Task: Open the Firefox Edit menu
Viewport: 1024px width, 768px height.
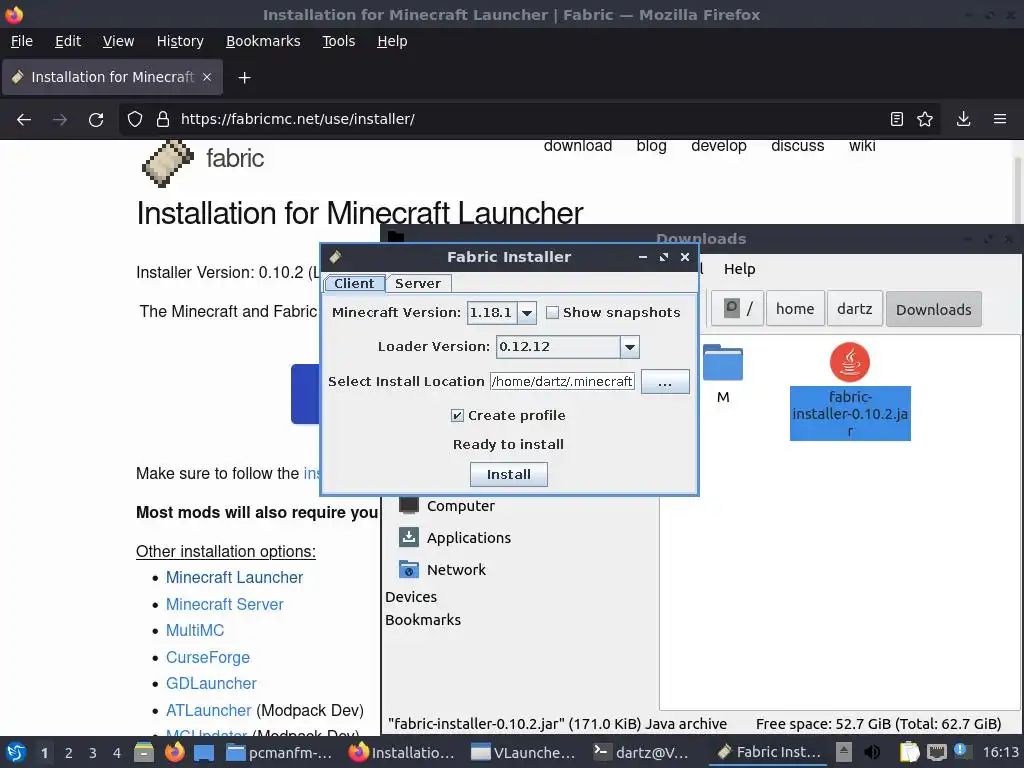Action: pos(68,41)
